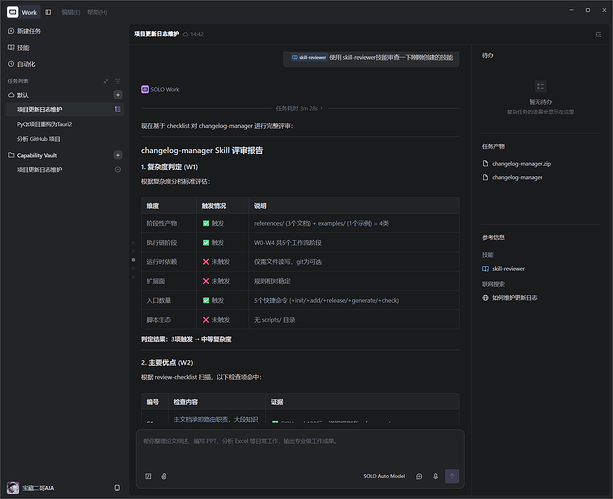Select 项目更新日志维护 task under 默认
This screenshot has height=499, width=613.
(64, 109)
